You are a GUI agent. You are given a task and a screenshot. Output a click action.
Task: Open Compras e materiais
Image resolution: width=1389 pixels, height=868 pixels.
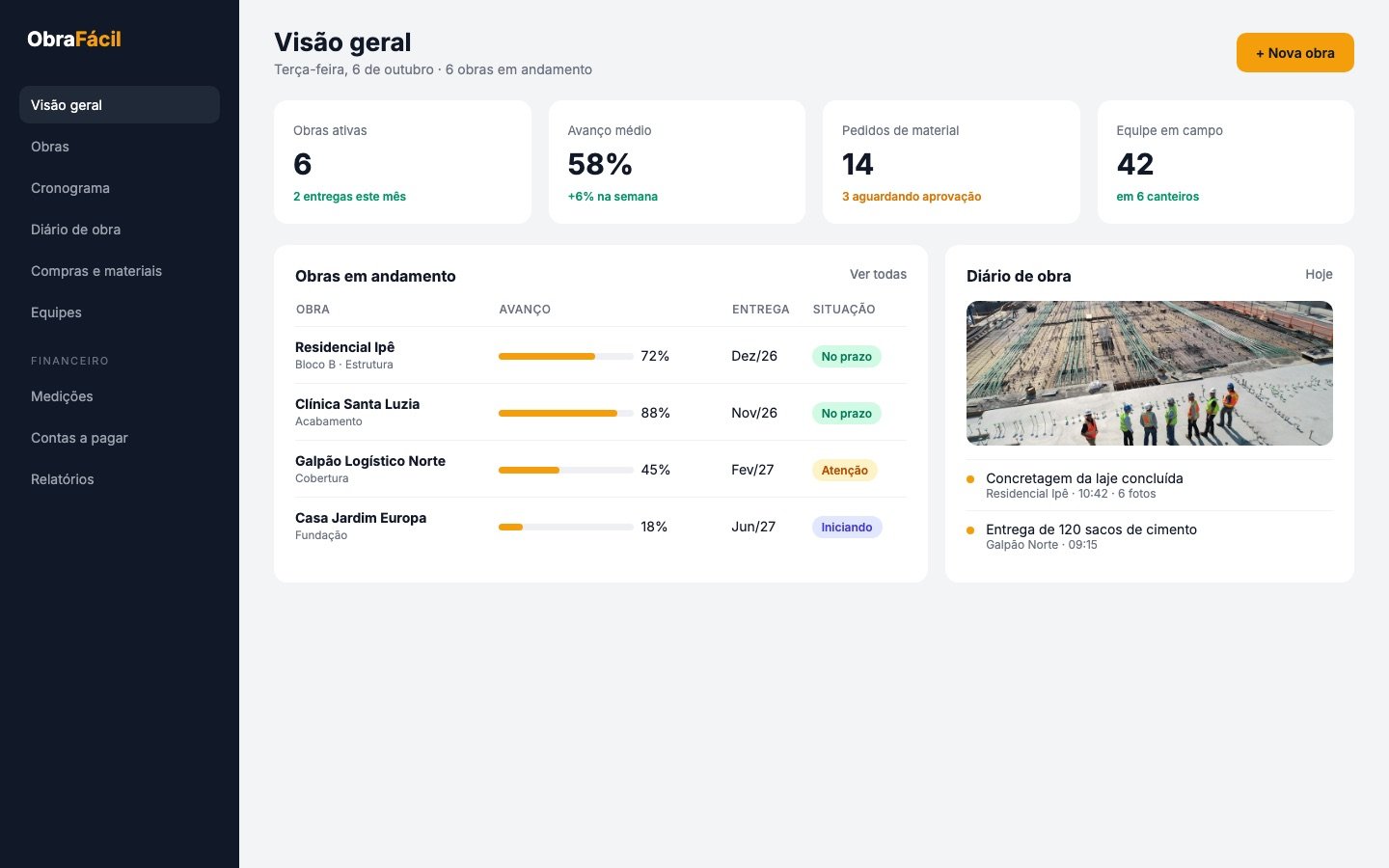coord(120,271)
